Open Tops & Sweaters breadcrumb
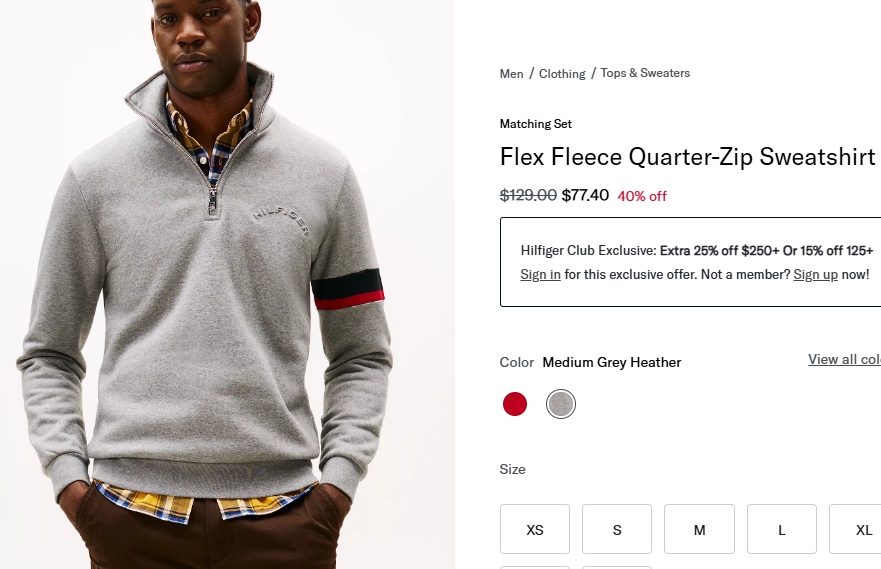 (x=645, y=73)
